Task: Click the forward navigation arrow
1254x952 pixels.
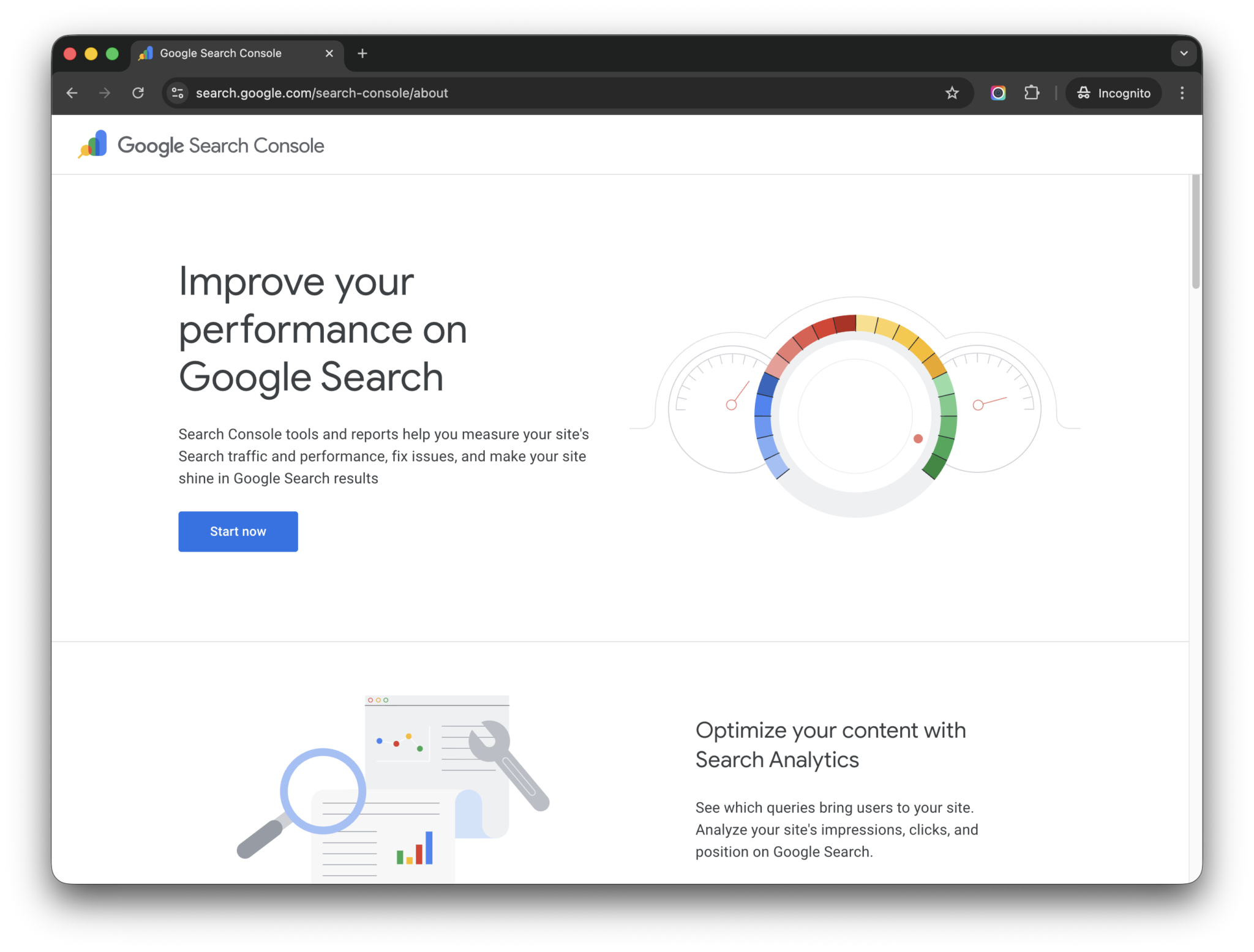Action: tap(104, 92)
